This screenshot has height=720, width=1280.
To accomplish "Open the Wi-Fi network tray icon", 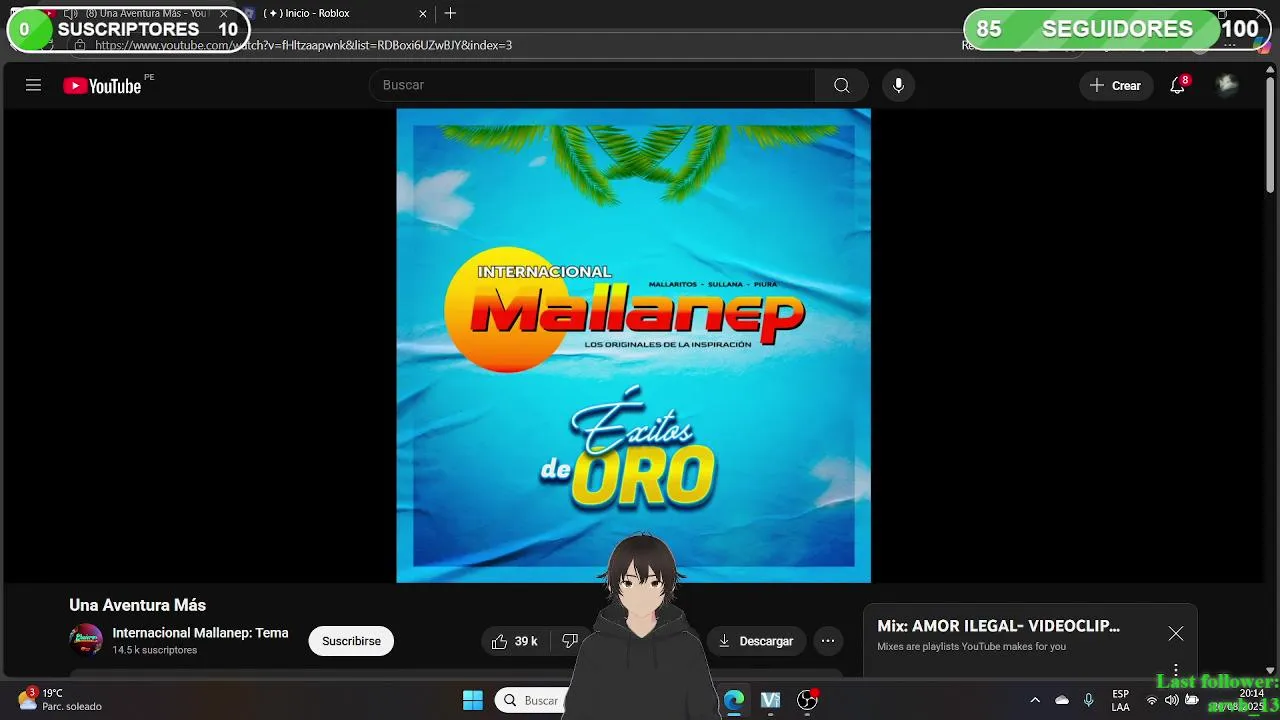I will [x=1152, y=700].
